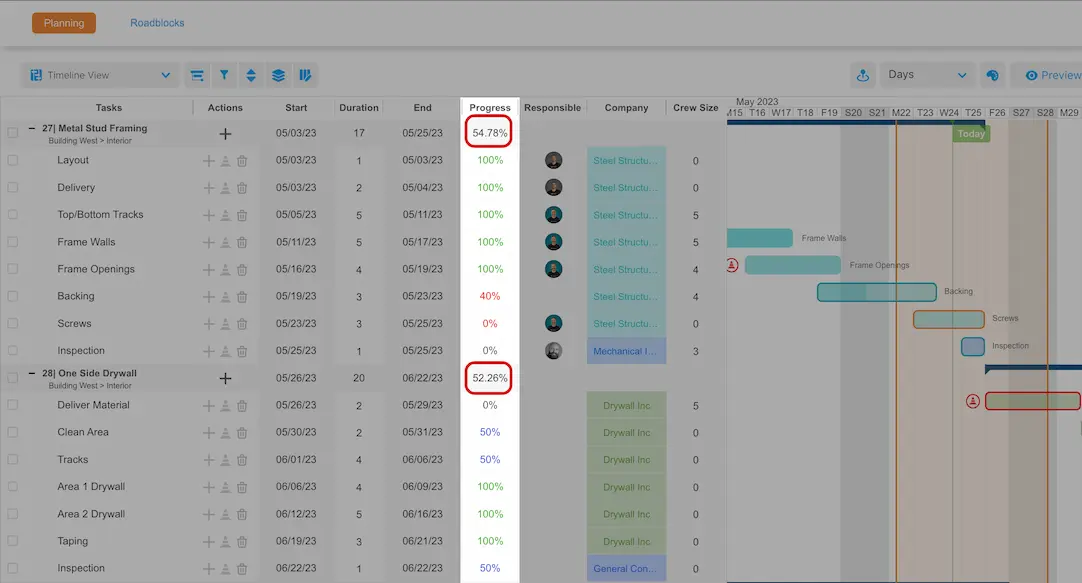
Task: Select the Planning tab
Action: point(64,23)
